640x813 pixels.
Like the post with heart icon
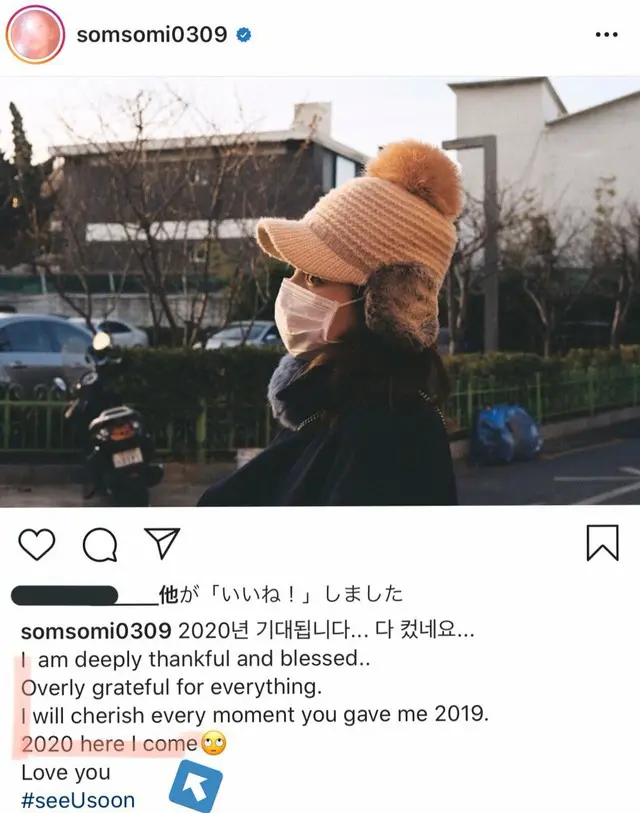coord(37,544)
